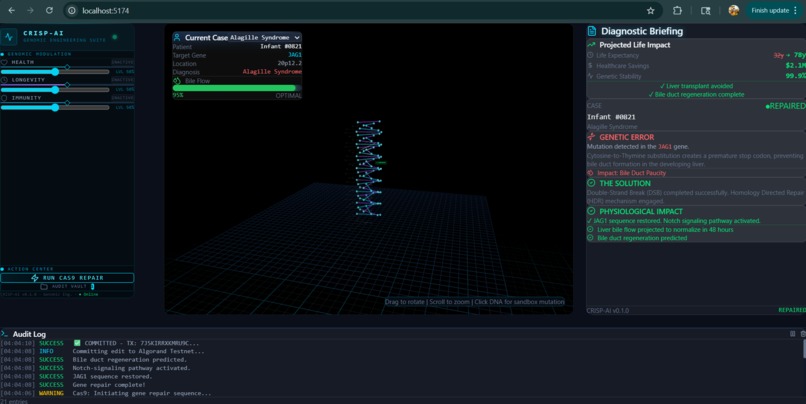
Task: Click the Health level slider handle
Action: pyautogui.click(x=55, y=72)
